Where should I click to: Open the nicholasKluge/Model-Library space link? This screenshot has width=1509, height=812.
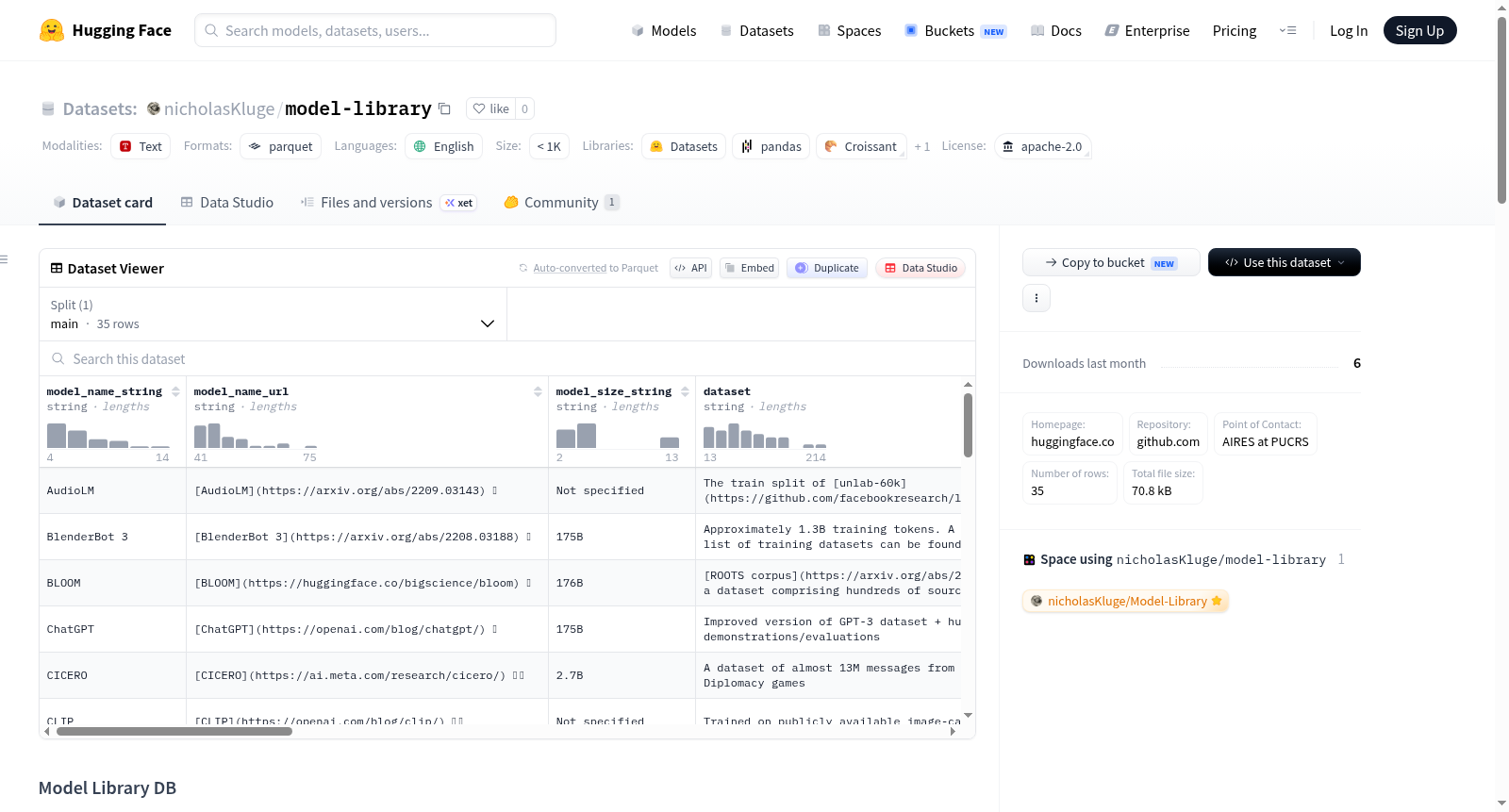tap(1126, 601)
